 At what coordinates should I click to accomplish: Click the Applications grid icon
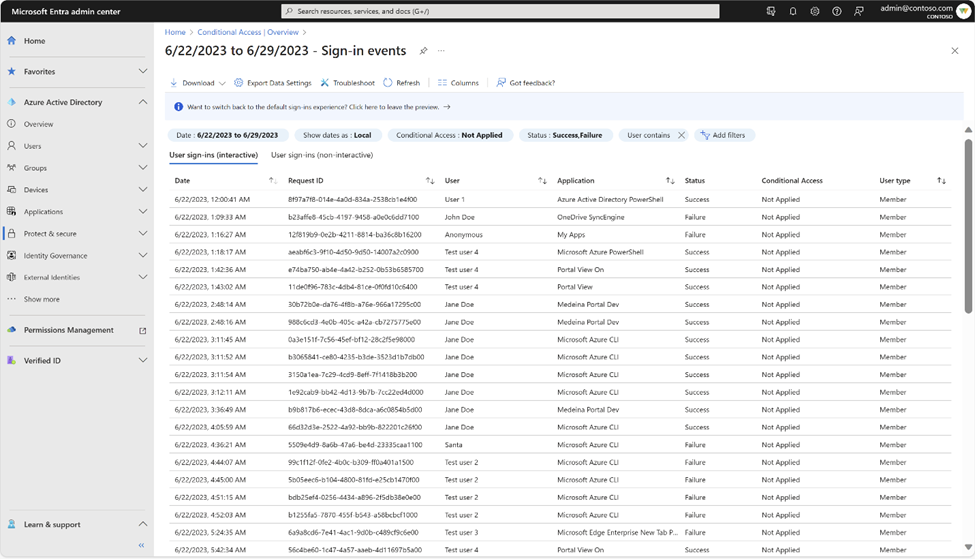11,211
